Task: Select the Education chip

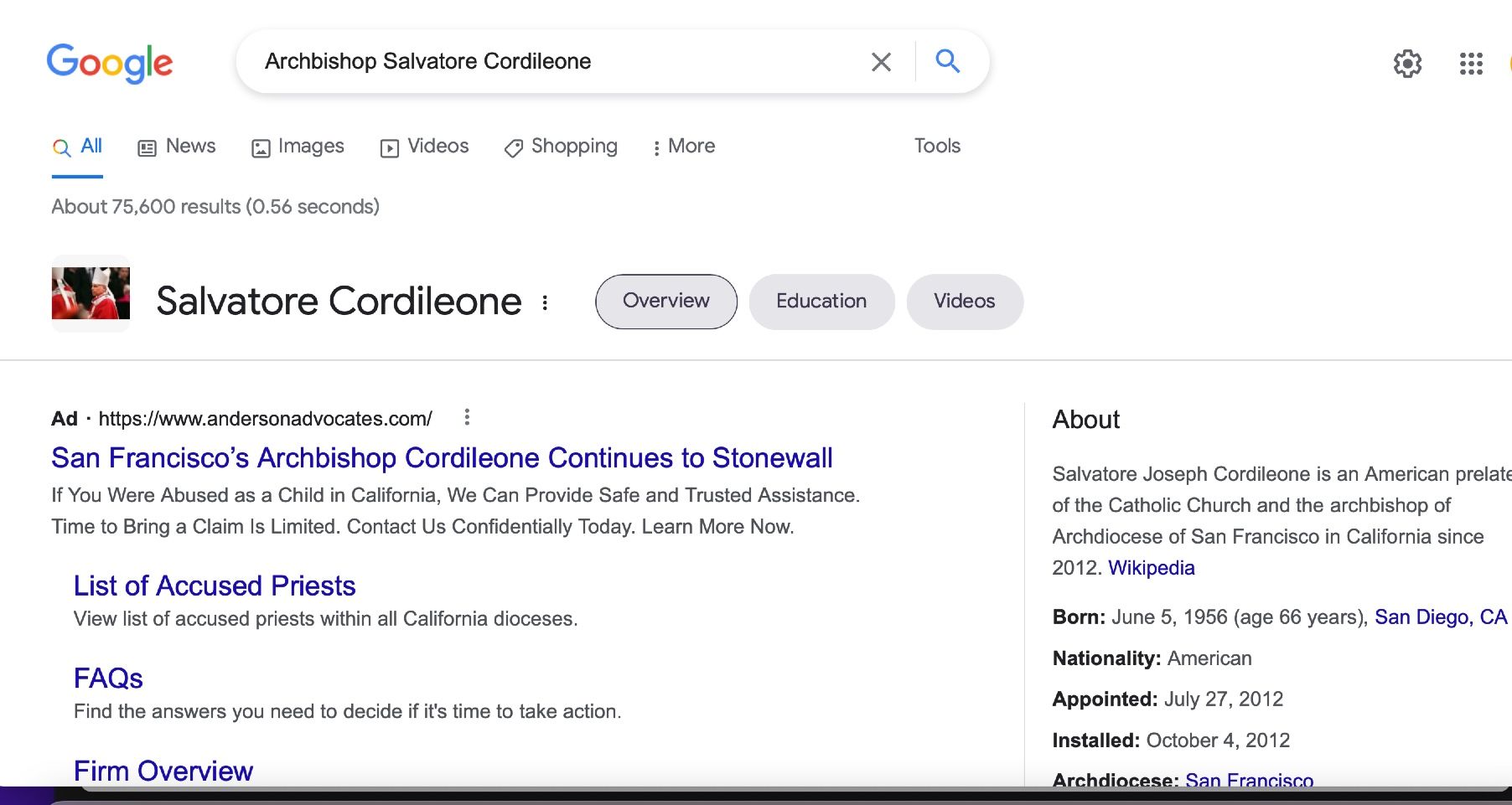Action: [x=821, y=302]
